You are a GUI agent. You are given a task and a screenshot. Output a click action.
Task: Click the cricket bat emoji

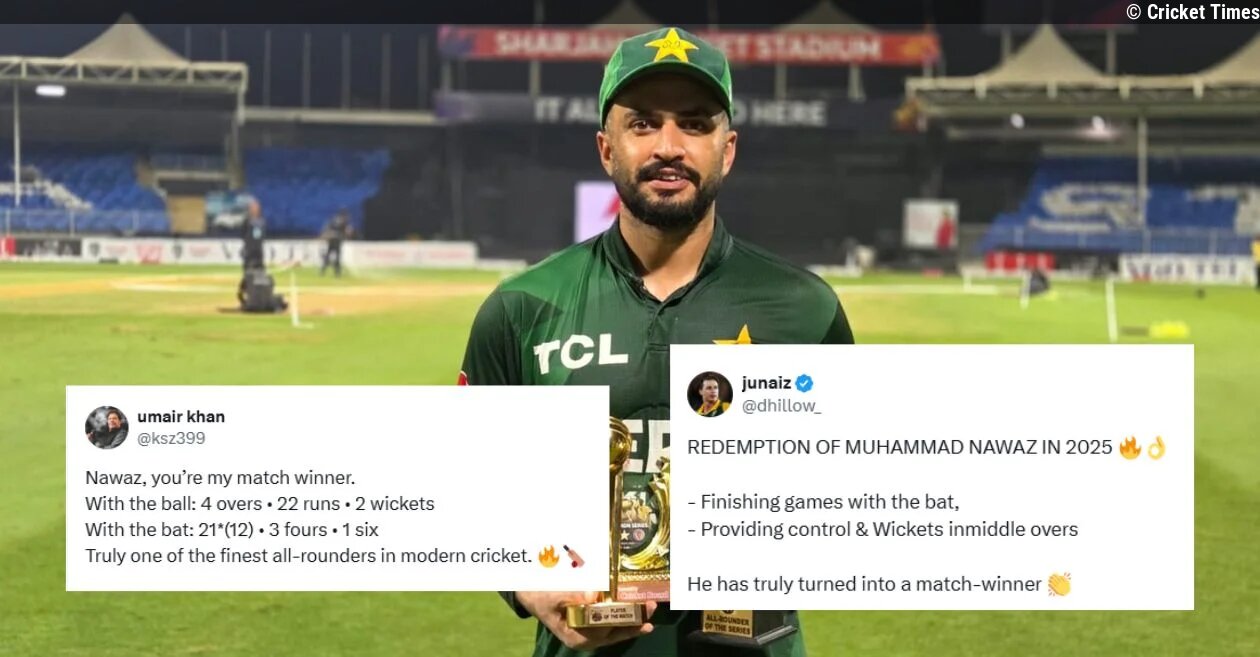pyautogui.click(x=573, y=556)
